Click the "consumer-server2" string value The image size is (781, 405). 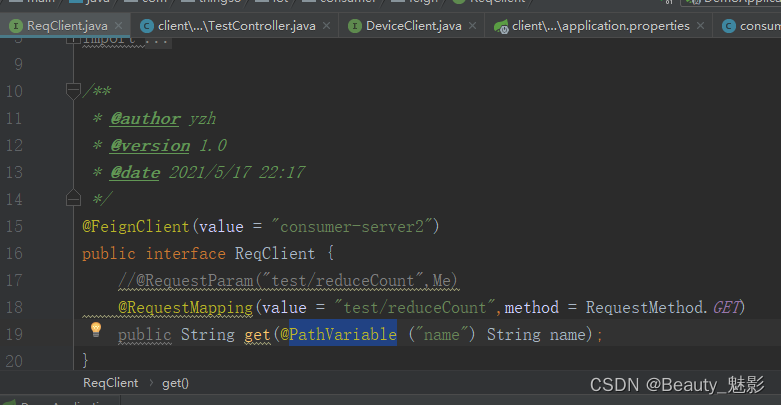click(x=351, y=227)
